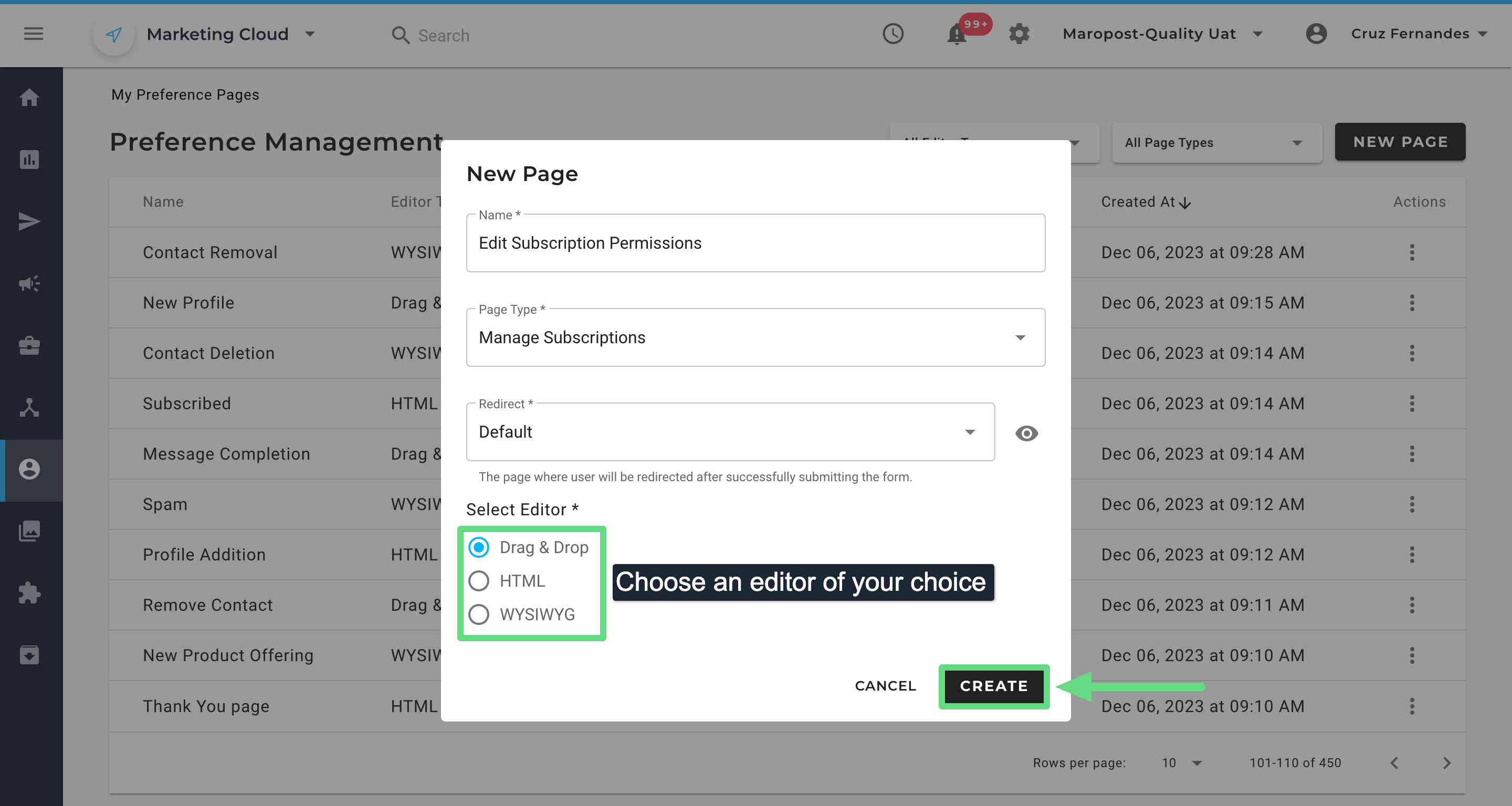Click the megaphone sidebar icon
1512x806 pixels.
(x=29, y=284)
